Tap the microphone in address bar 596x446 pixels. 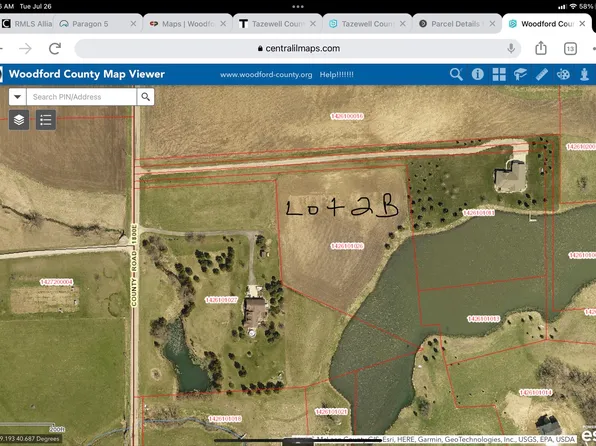[511, 48]
